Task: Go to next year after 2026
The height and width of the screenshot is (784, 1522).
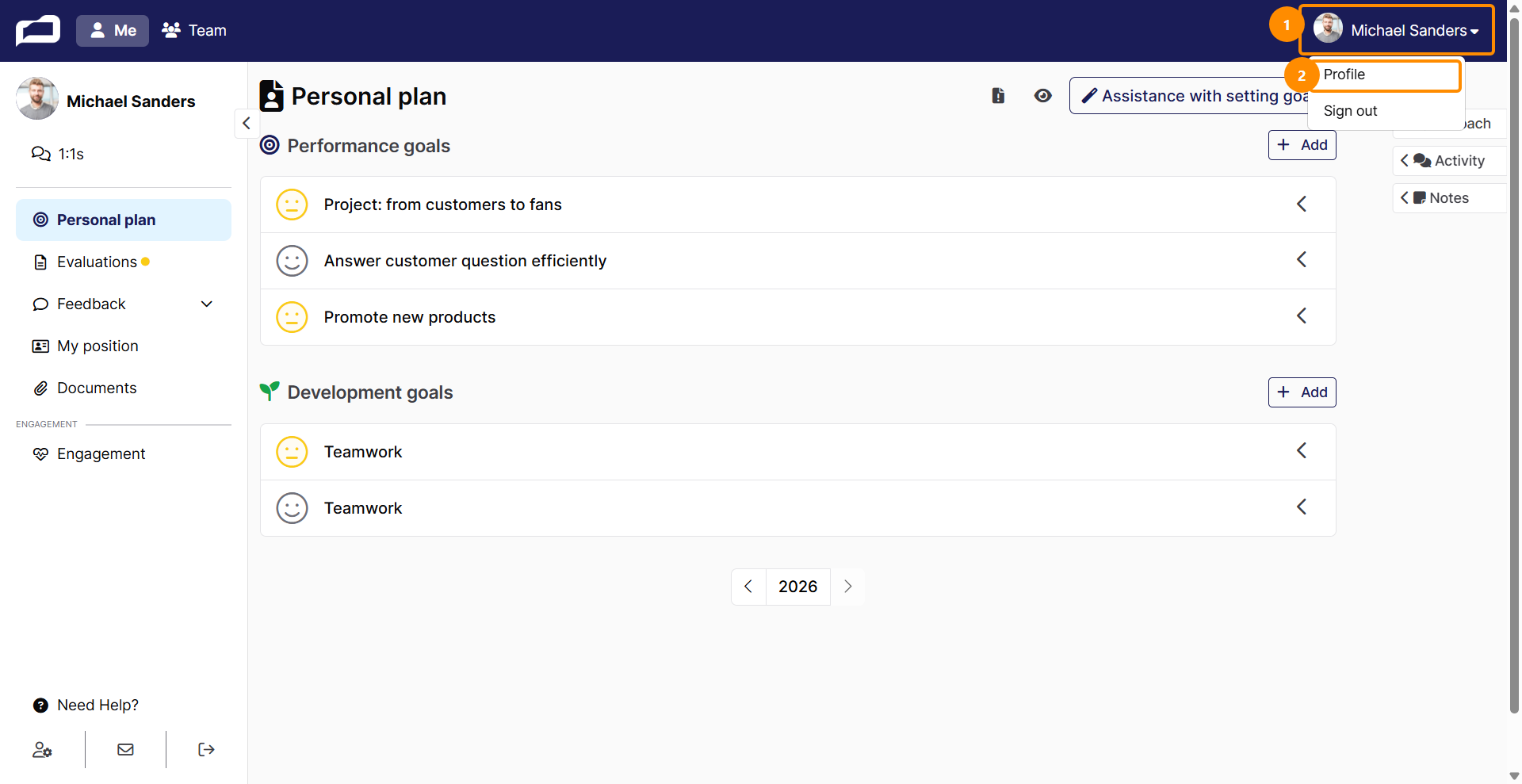Action: [847, 587]
